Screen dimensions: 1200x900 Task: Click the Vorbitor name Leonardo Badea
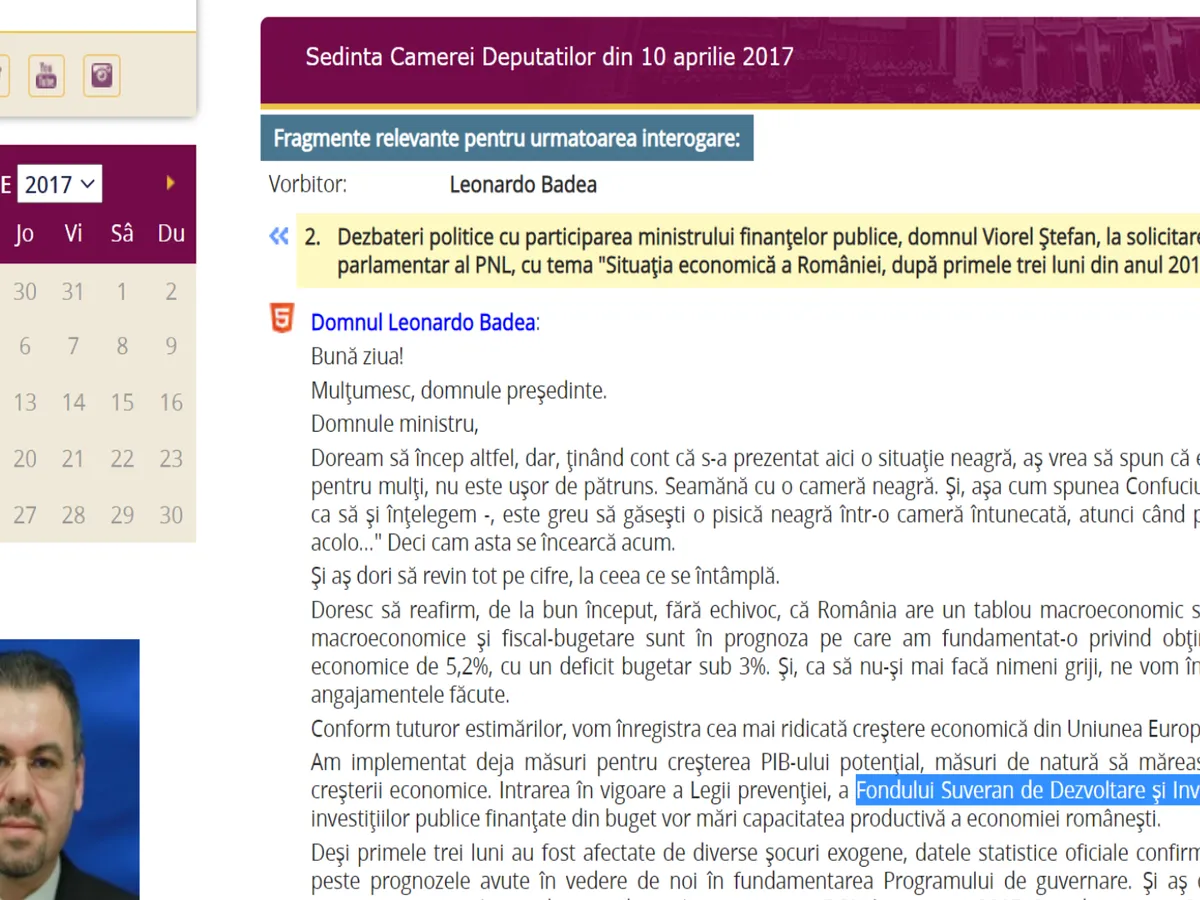coord(523,185)
